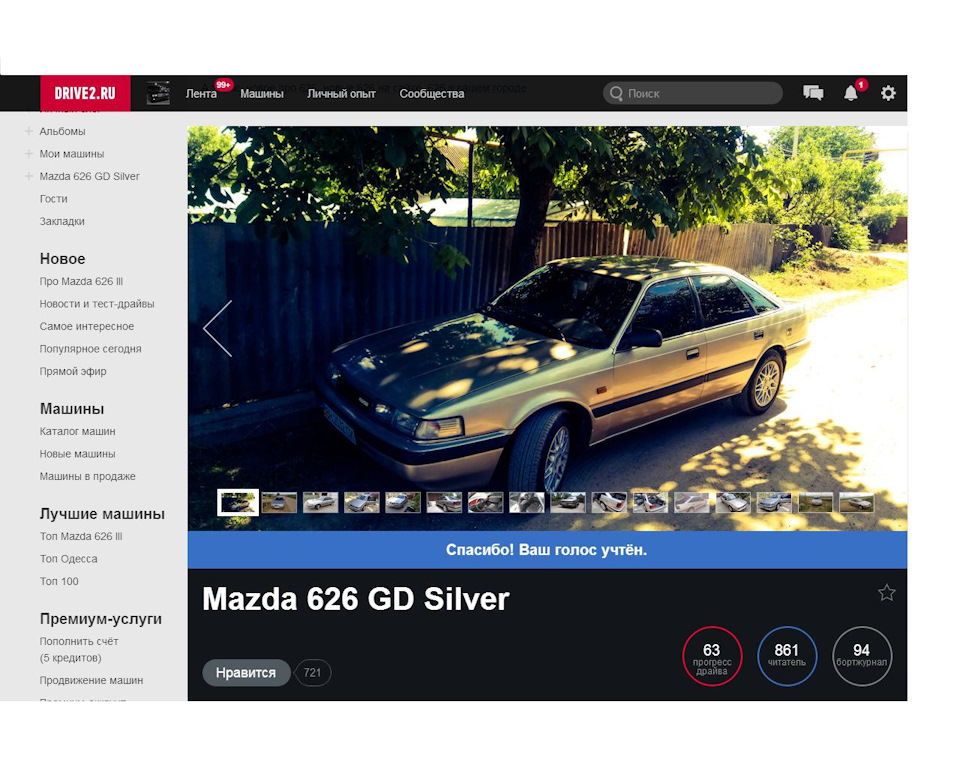Open Про Mazda 626 III link
This screenshot has width=960, height=768.
tap(81, 282)
